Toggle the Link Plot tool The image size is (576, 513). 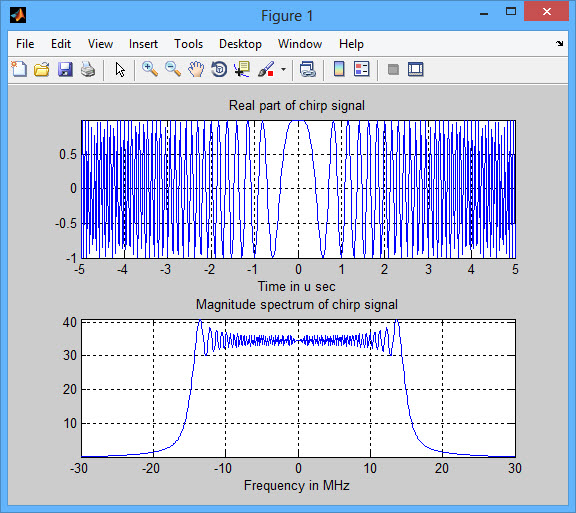(x=307, y=69)
